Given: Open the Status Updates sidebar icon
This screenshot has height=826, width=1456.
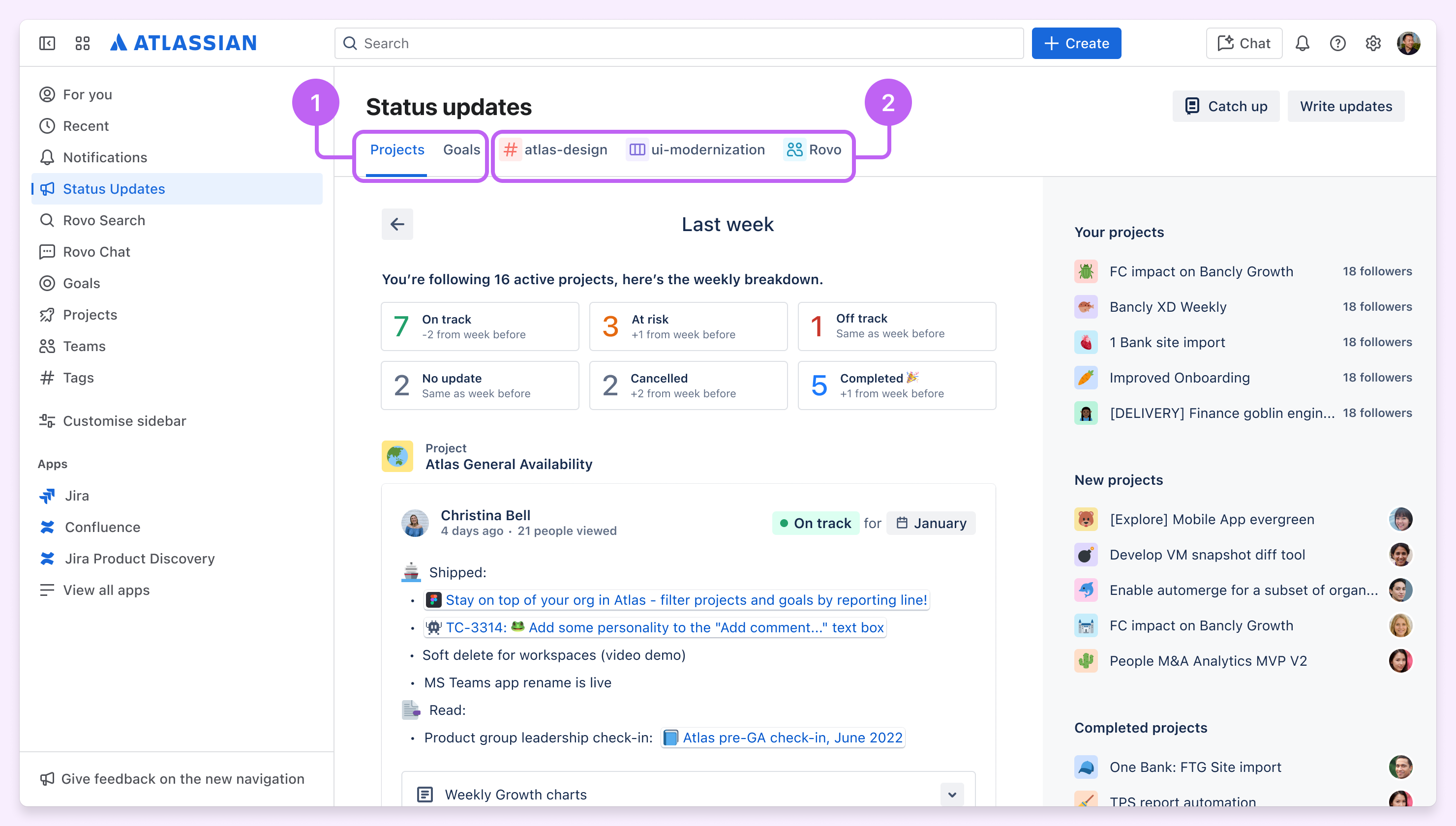Looking at the screenshot, I should tap(48, 188).
